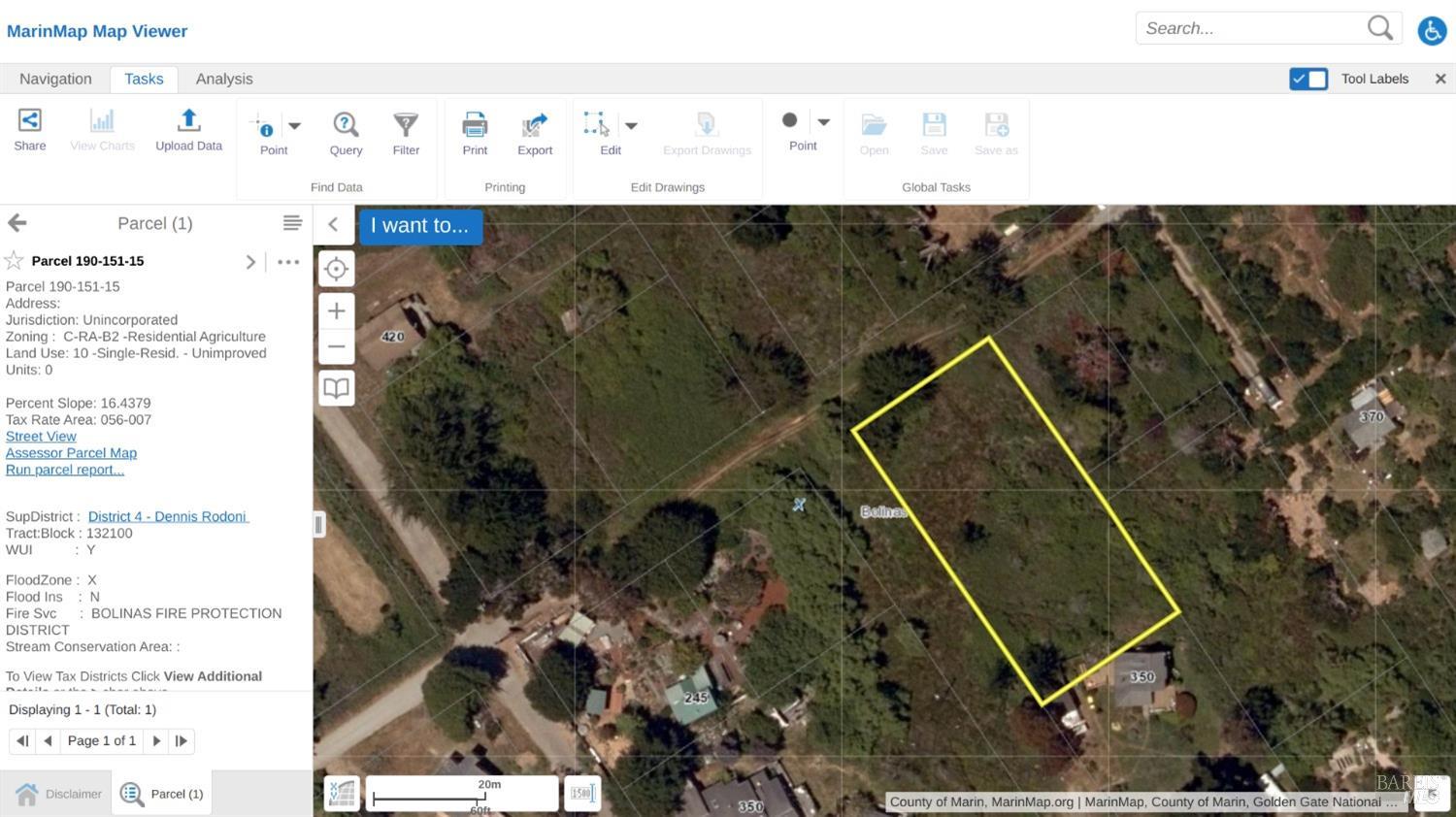Open the Assessor Parcel Map link
This screenshot has width=1456, height=817.
[x=71, y=453]
